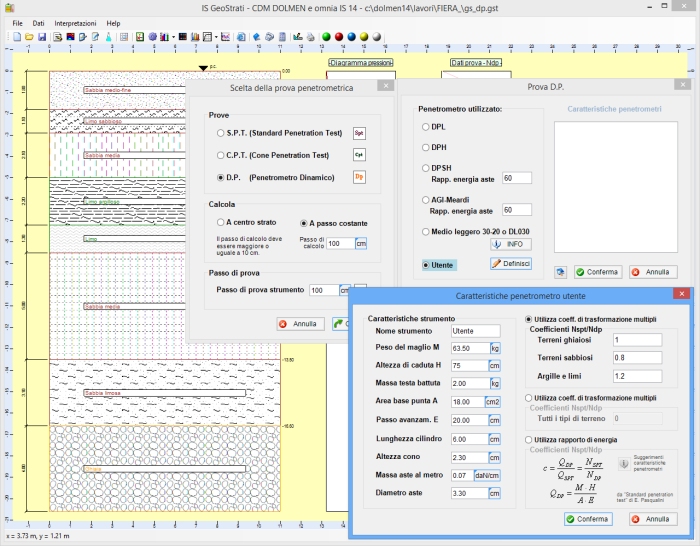Select the DPL penetrometer radio
The height and width of the screenshot is (546, 700).
[425, 127]
